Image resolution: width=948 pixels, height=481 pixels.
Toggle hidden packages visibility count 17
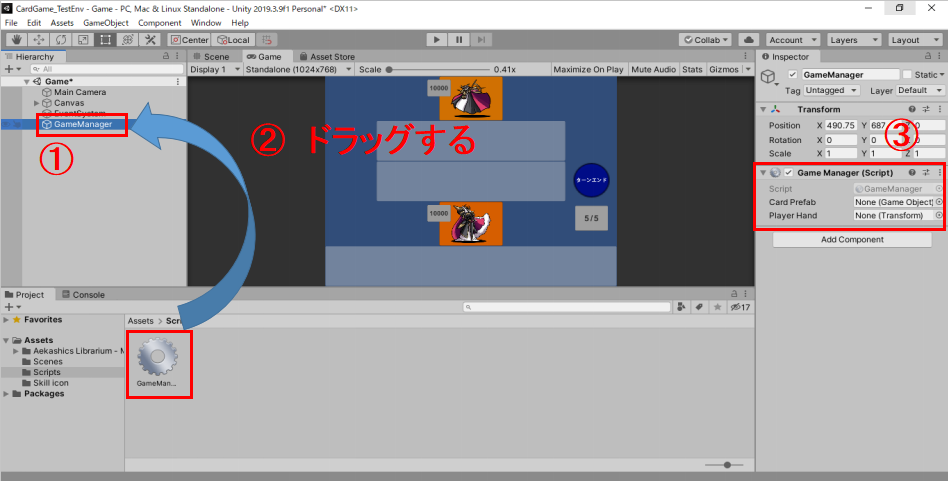pyautogui.click(x=740, y=308)
